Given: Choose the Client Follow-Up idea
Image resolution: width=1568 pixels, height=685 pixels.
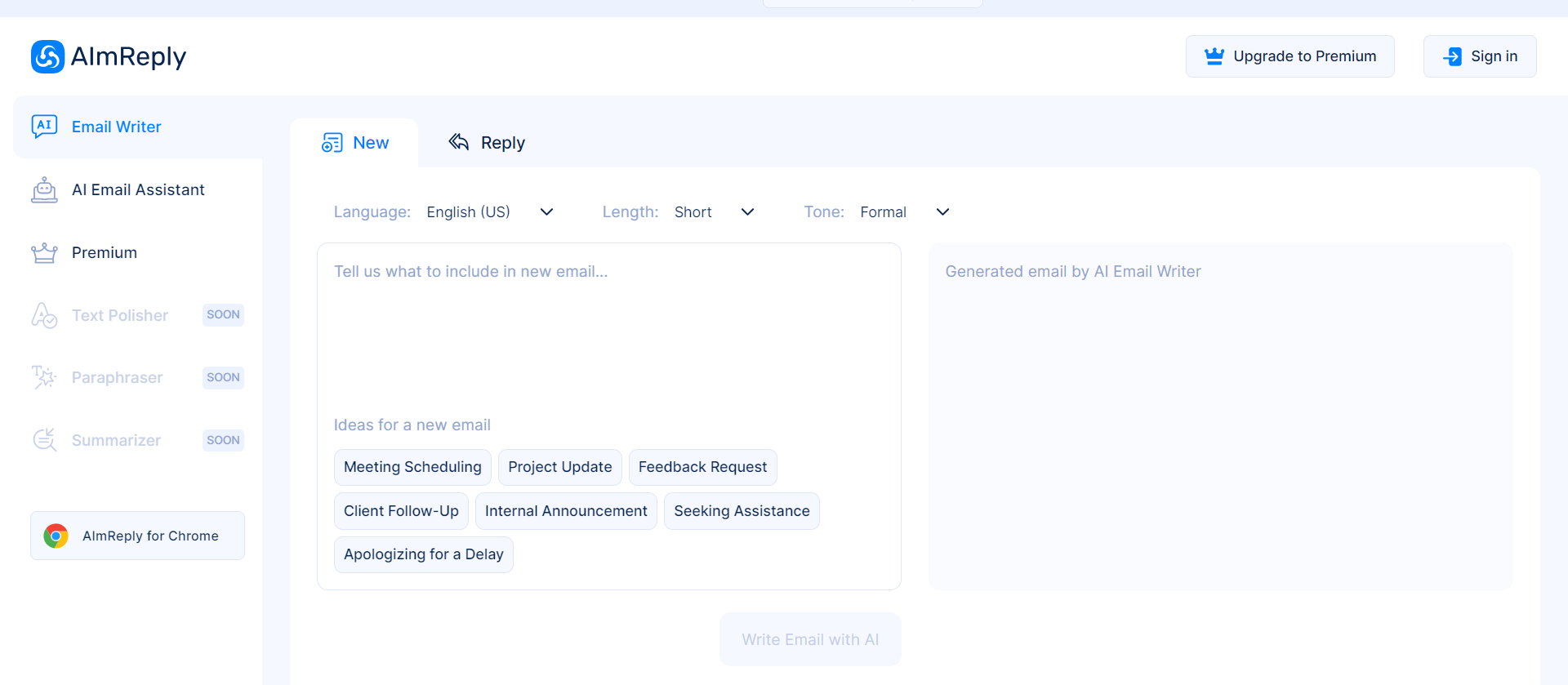Looking at the screenshot, I should (401, 511).
